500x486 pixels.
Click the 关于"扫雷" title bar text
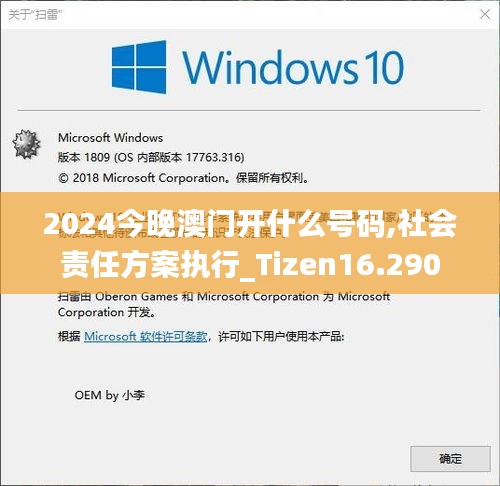(35, 15)
